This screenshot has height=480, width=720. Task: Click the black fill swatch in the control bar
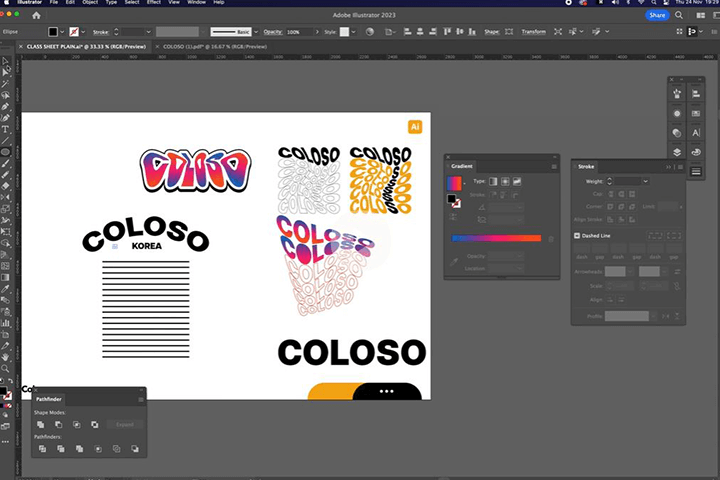tap(53, 32)
